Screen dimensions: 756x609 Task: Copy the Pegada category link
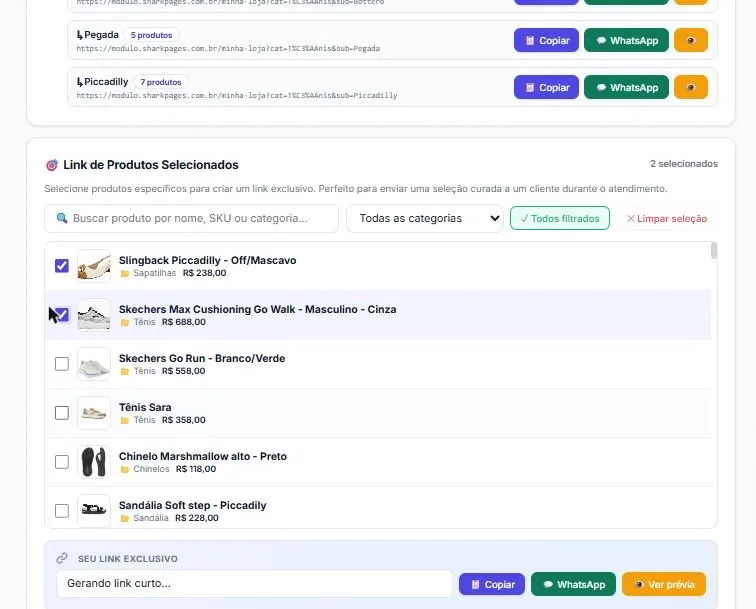546,41
